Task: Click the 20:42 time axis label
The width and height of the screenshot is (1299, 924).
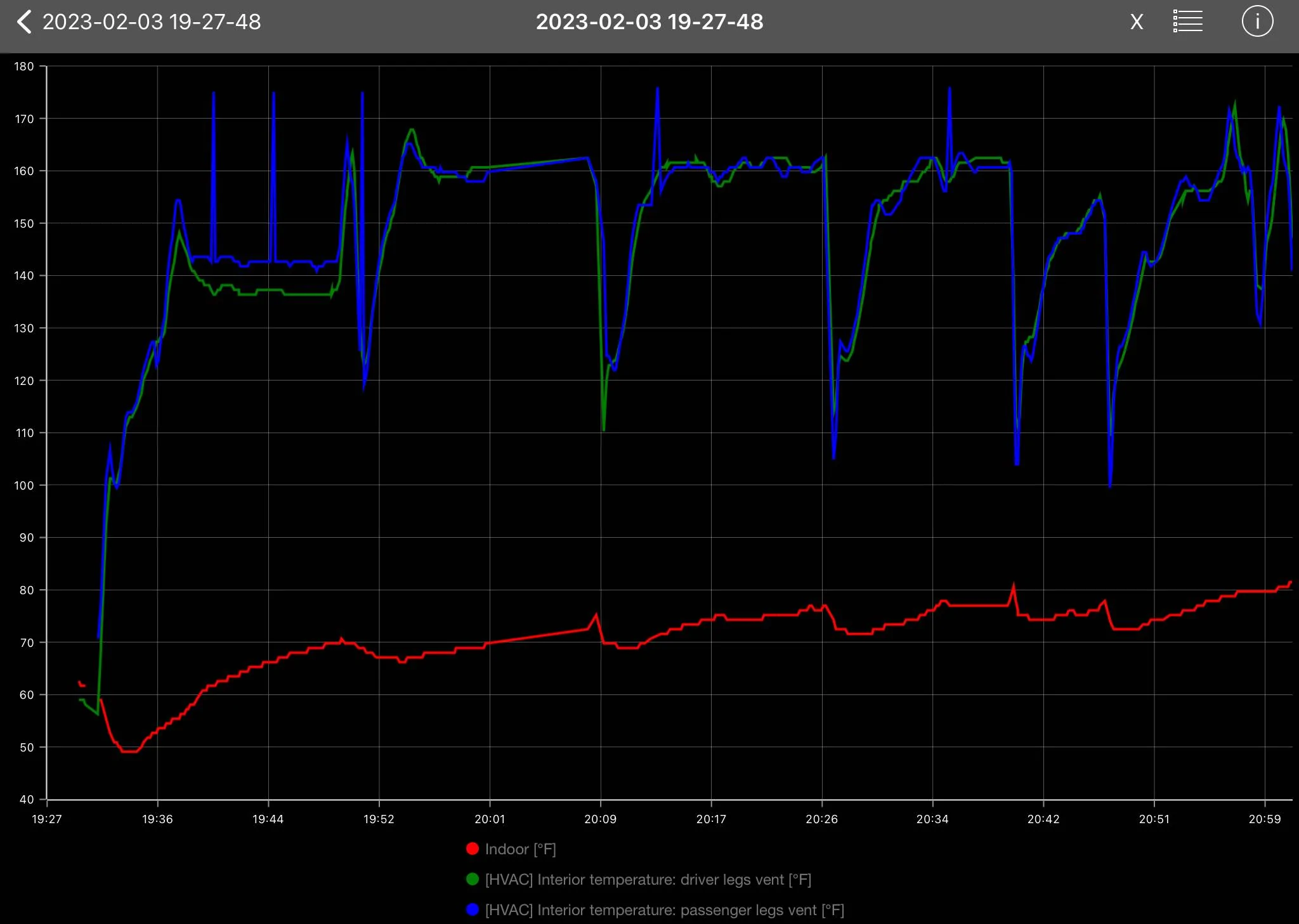Action: tap(1043, 819)
